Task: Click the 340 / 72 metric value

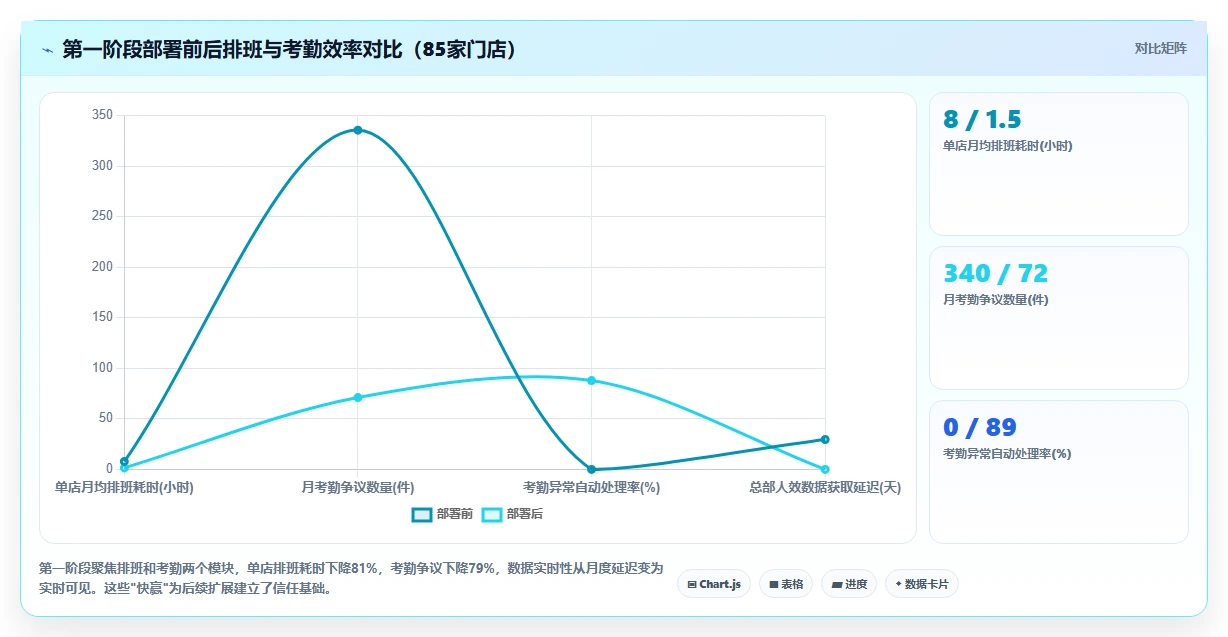Action: pyautogui.click(x=996, y=274)
